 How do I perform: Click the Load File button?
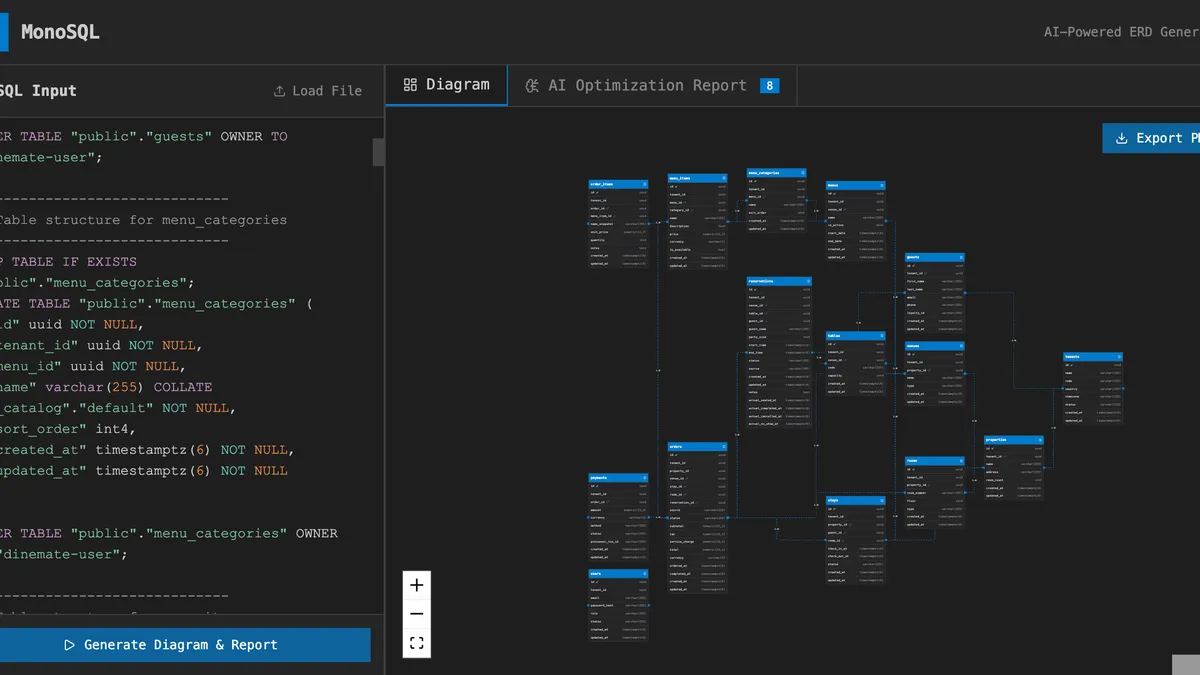[x=318, y=91]
